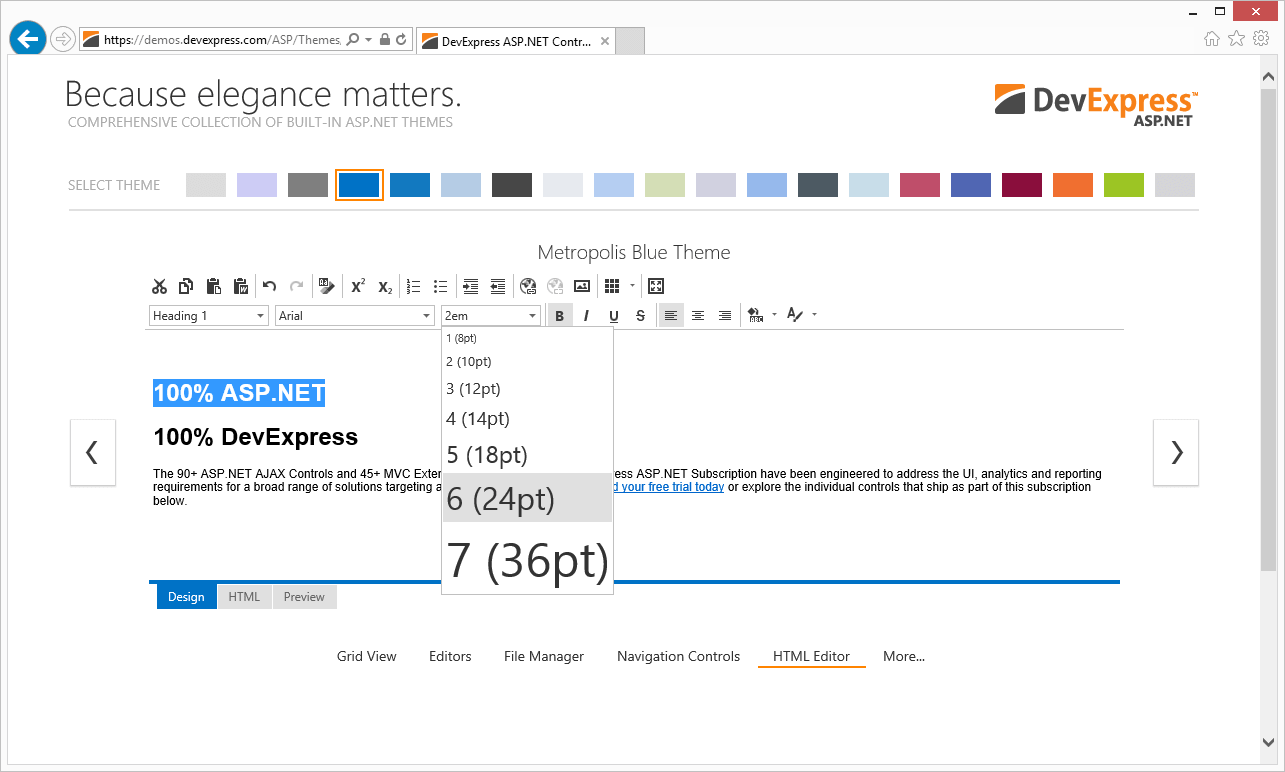Click the browser address bar URL
This screenshot has height=772, width=1285.
222,40
